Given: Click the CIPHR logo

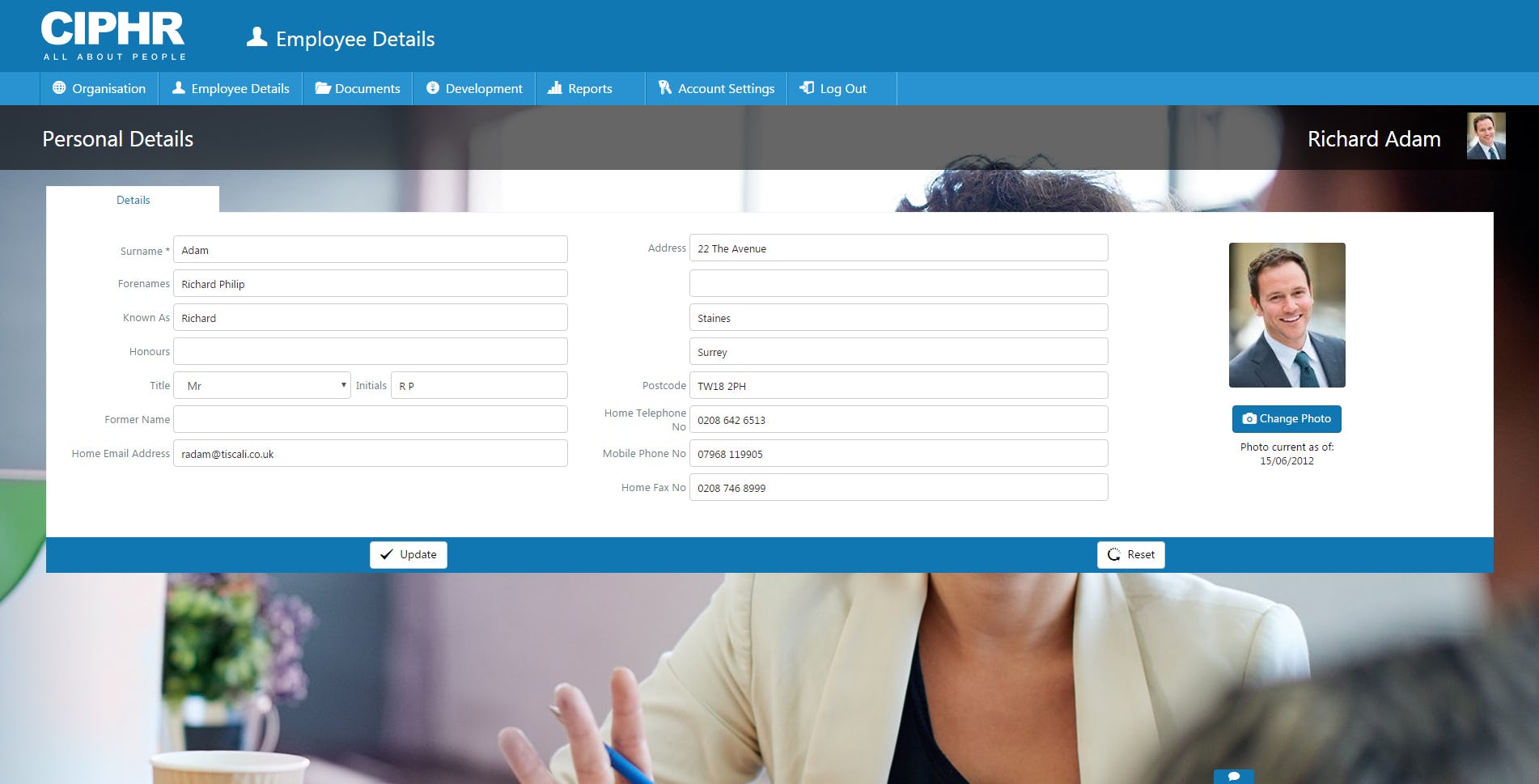Looking at the screenshot, I should point(113,34).
